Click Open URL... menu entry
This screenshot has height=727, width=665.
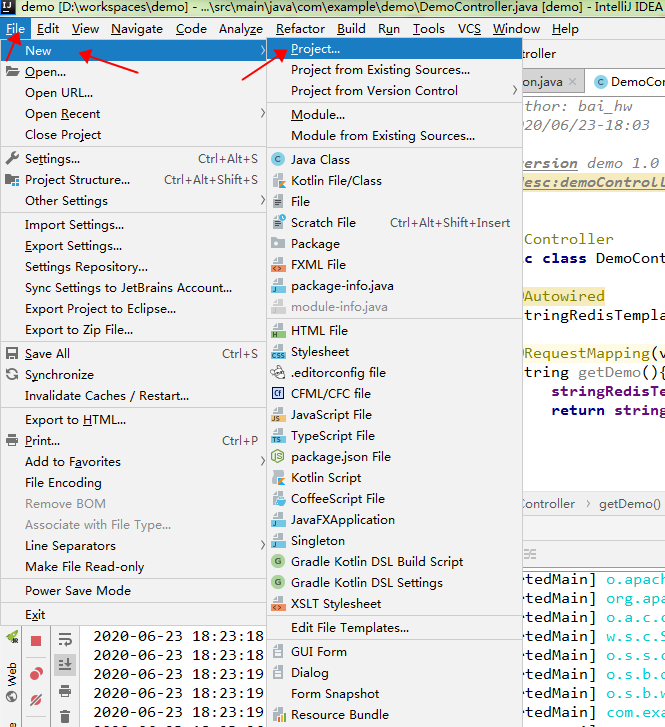[x=134, y=93]
